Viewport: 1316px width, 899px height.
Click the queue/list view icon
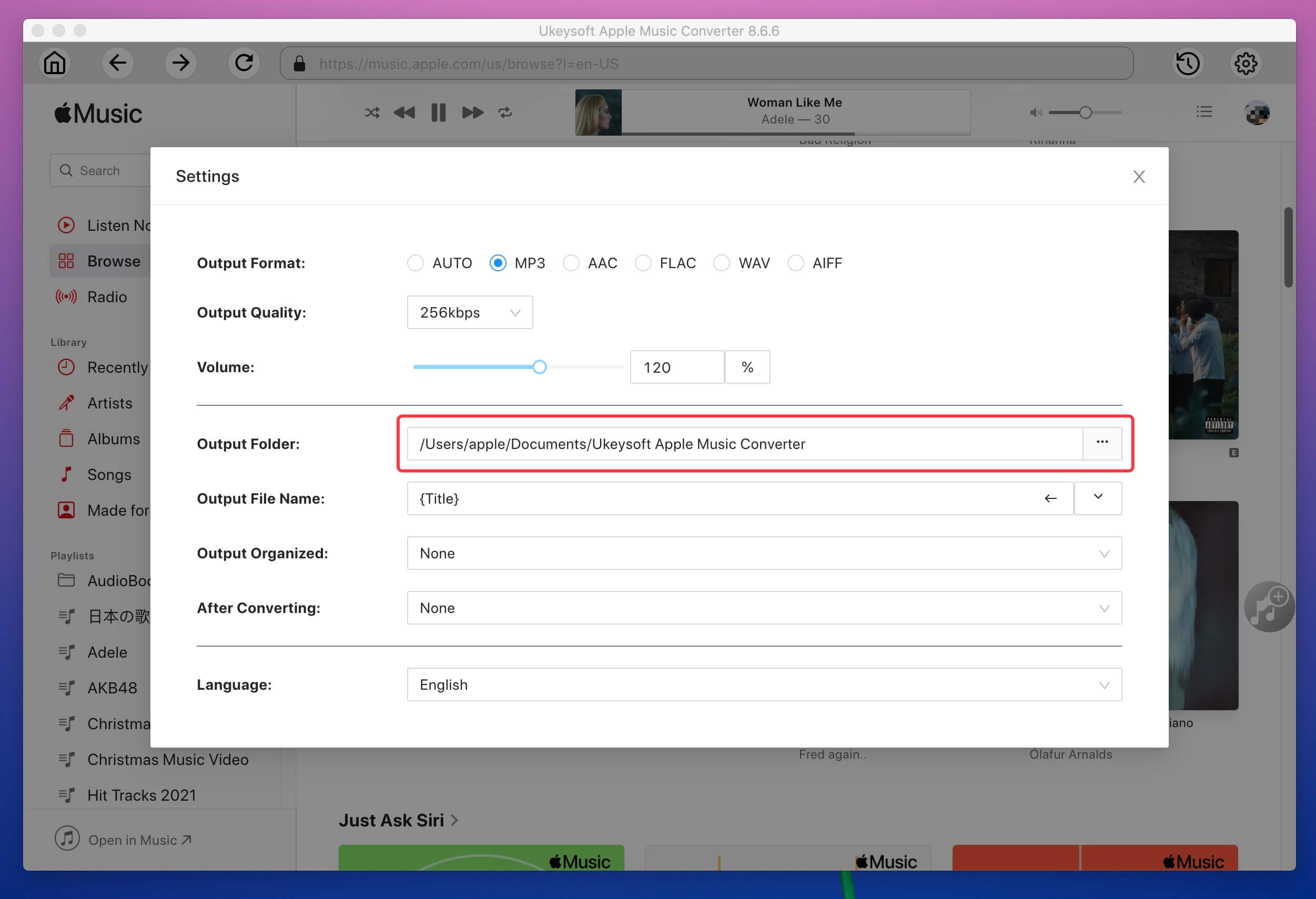[x=1204, y=111]
